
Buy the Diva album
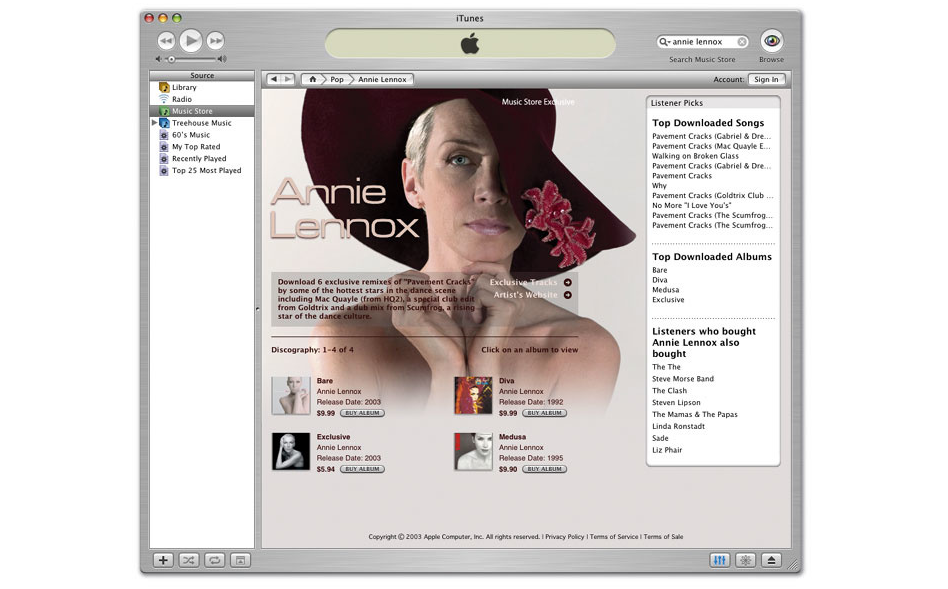pyautogui.click(x=545, y=413)
